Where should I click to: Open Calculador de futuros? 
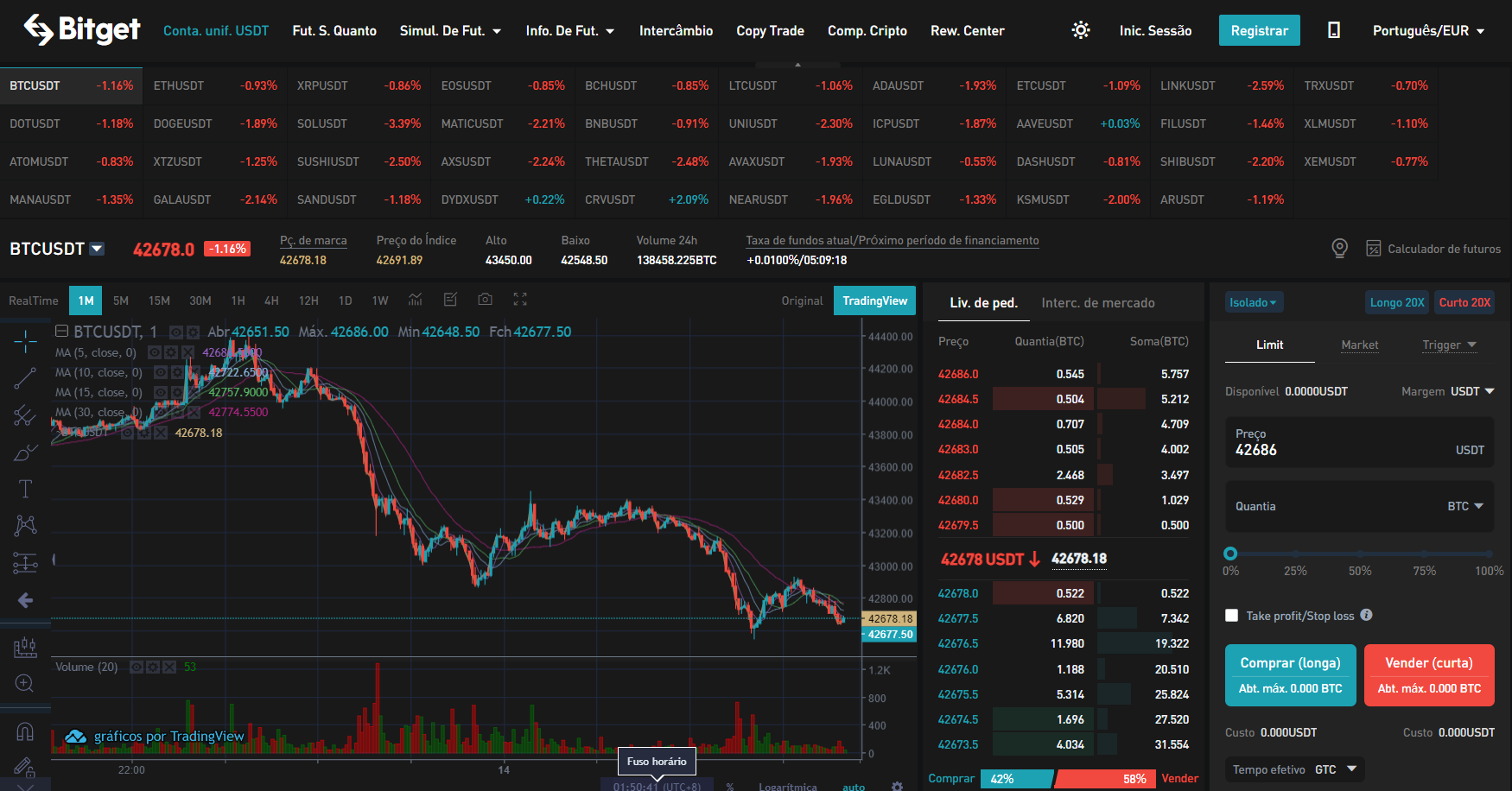tap(1433, 249)
